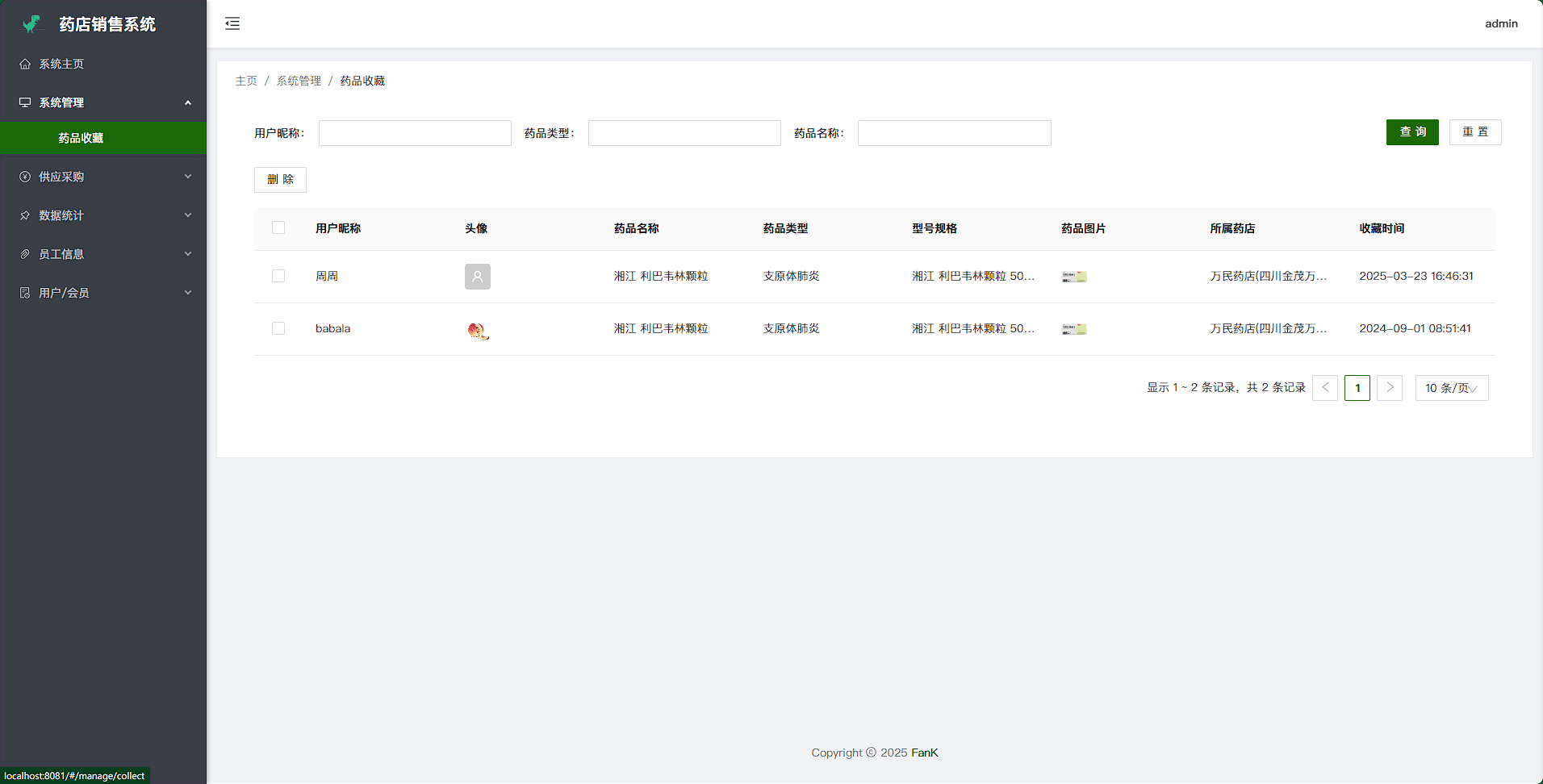Click the 员工信息 paperclip icon
Screen dimensions: 1543x784
pyautogui.click(x=25, y=254)
